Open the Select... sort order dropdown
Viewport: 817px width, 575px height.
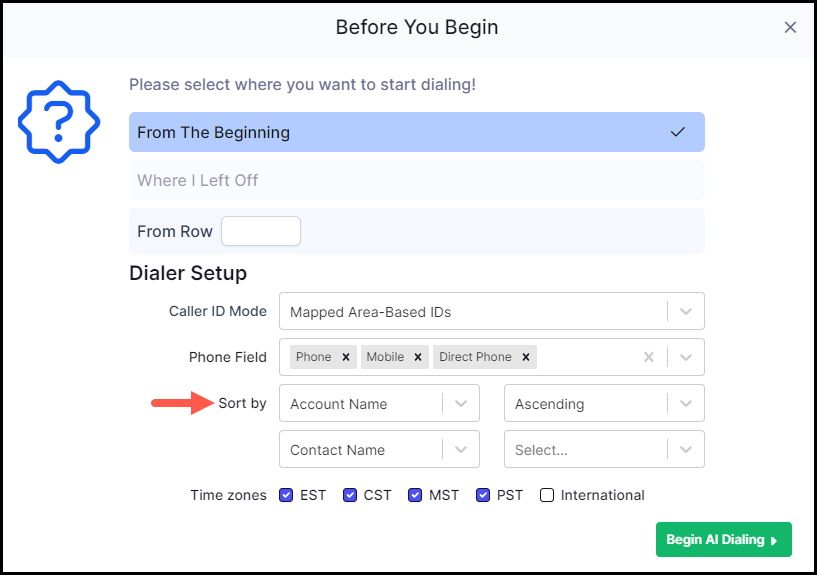(x=604, y=449)
